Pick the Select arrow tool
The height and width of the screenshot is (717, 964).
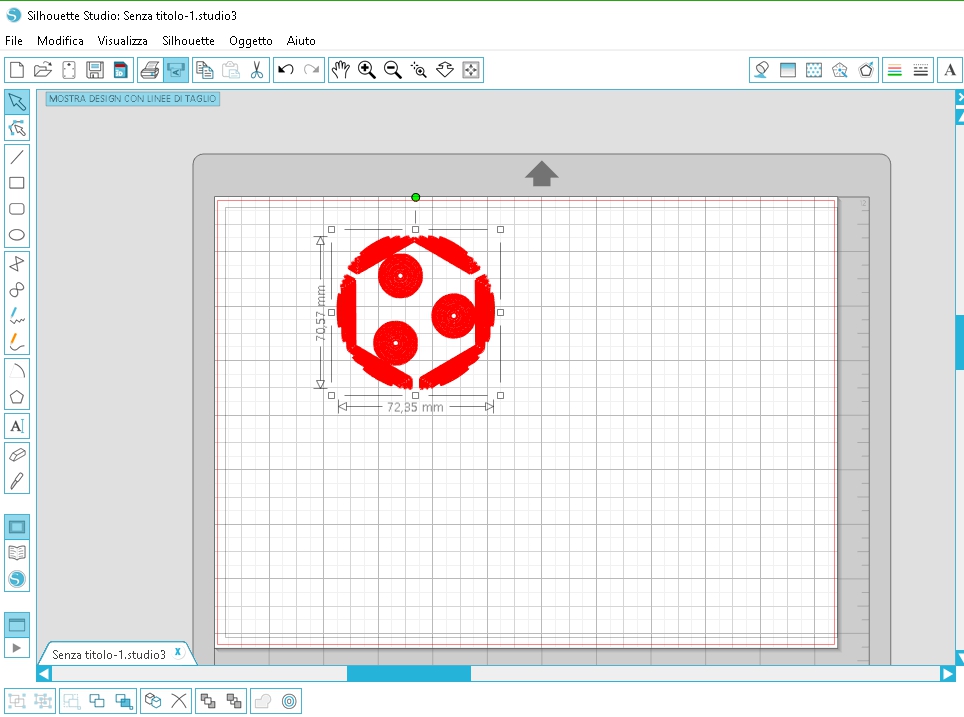(17, 101)
